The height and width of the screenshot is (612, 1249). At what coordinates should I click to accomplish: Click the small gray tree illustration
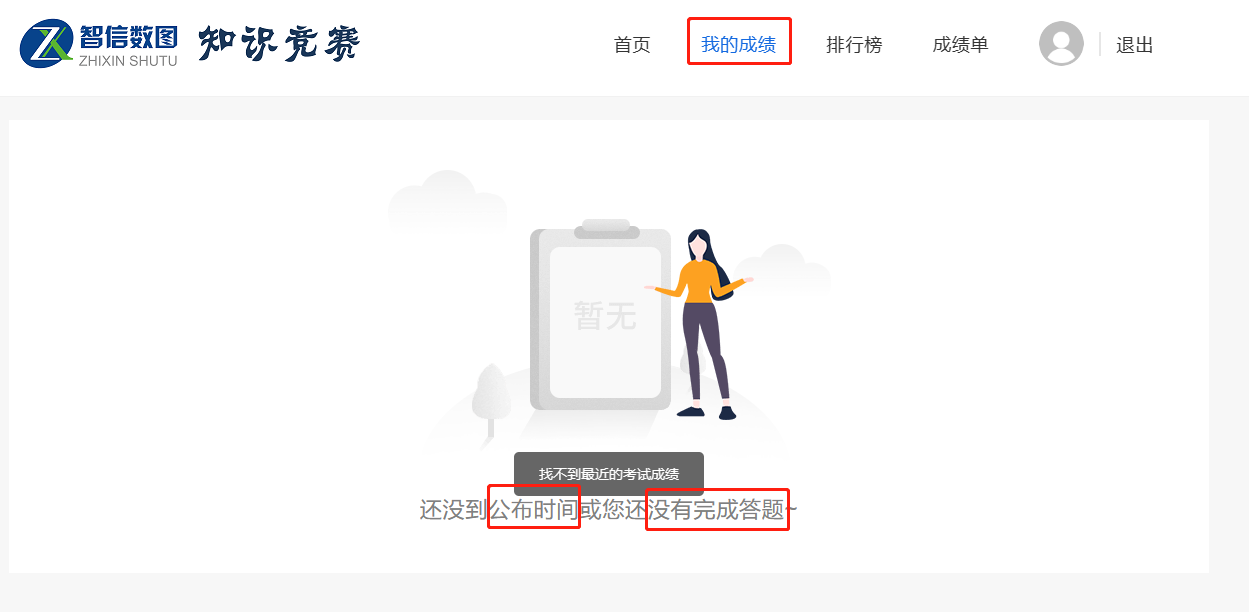[491, 402]
